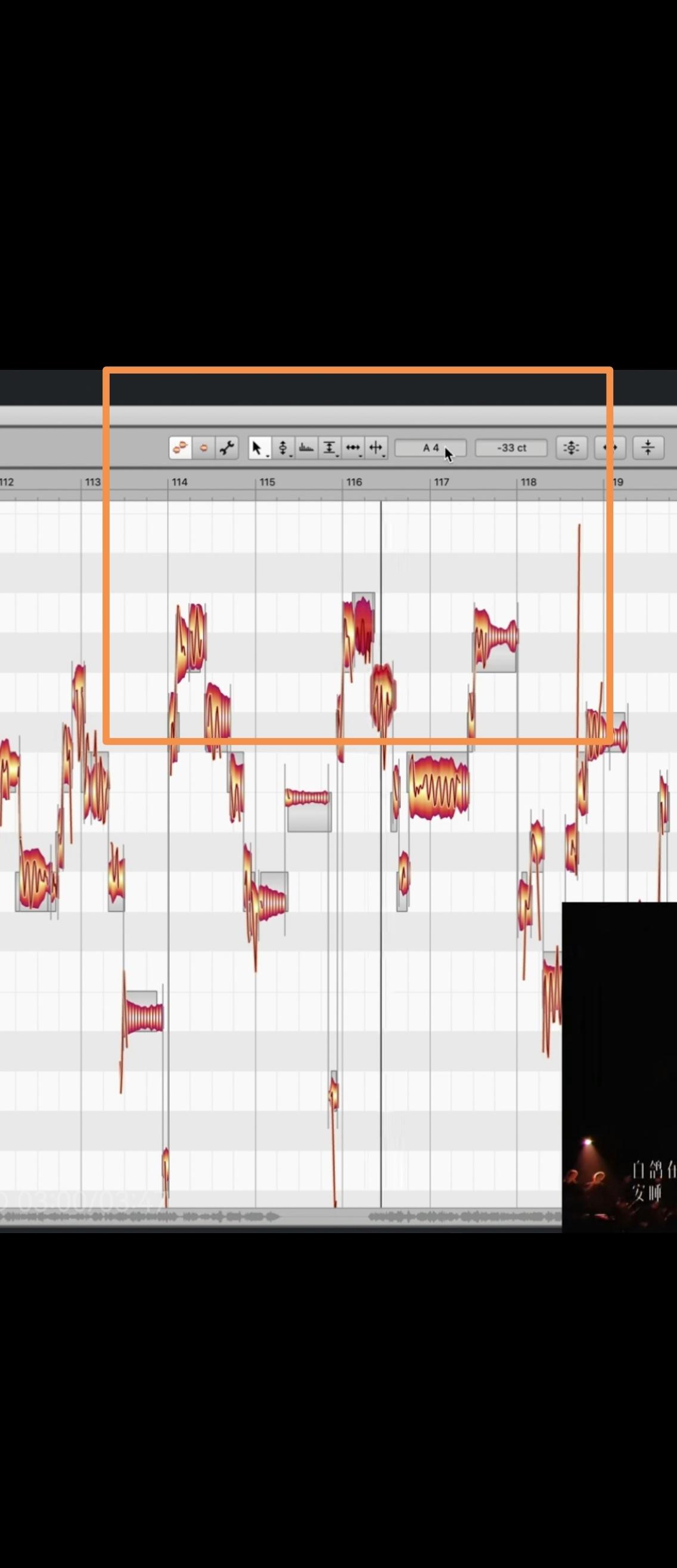
Task: Select the Note Separation tool icon
Action: (376, 448)
